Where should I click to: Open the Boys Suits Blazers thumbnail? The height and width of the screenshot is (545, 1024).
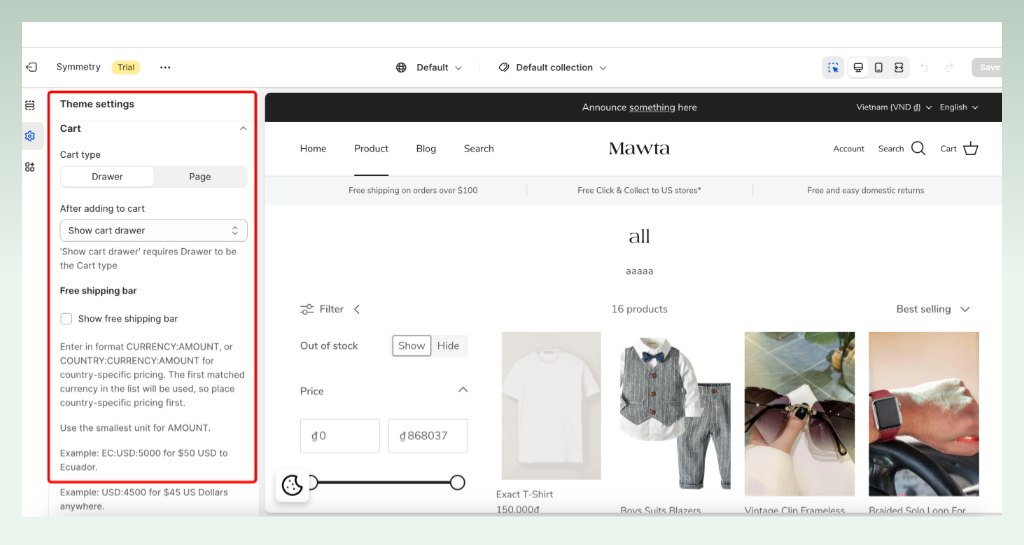675,414
